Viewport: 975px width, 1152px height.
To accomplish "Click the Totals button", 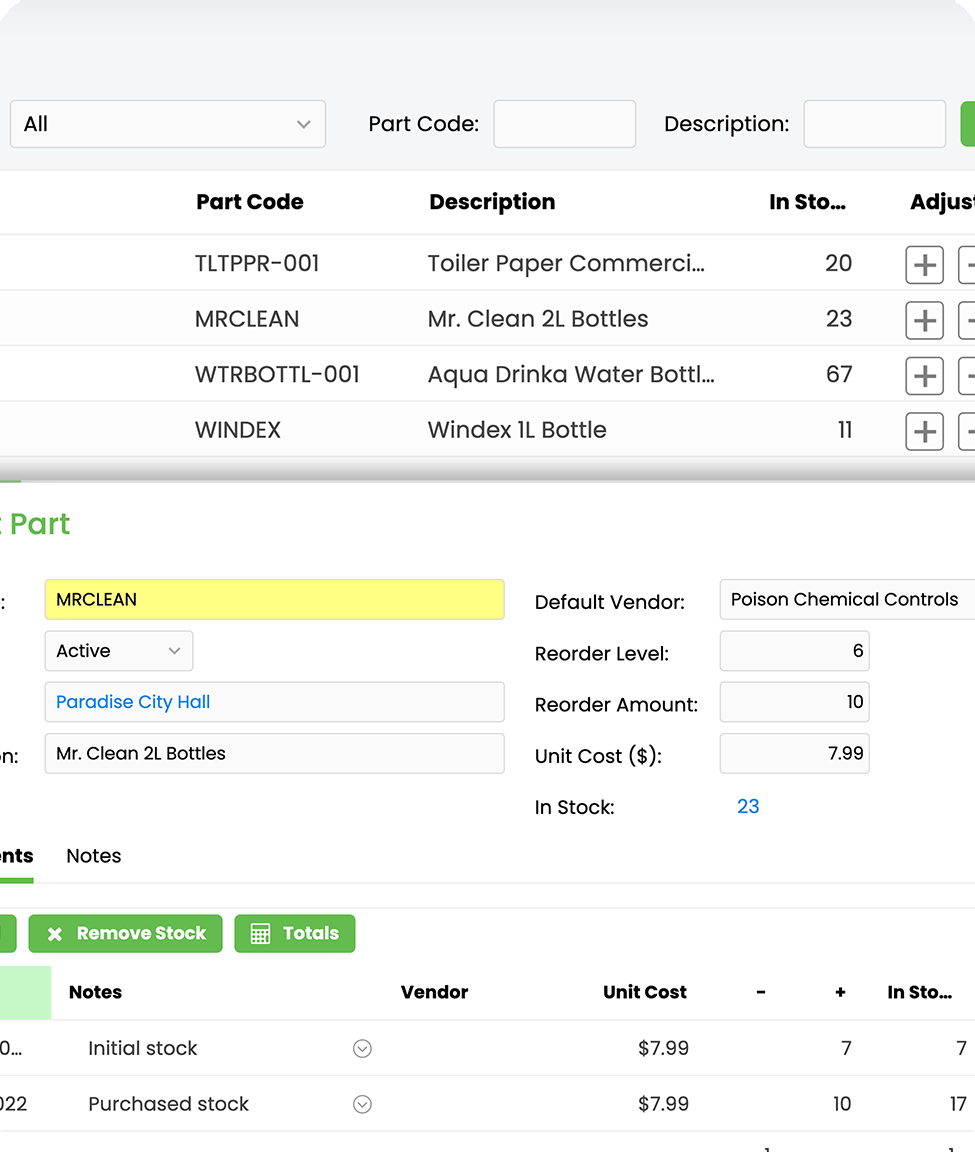I will (x=295, y=934).
